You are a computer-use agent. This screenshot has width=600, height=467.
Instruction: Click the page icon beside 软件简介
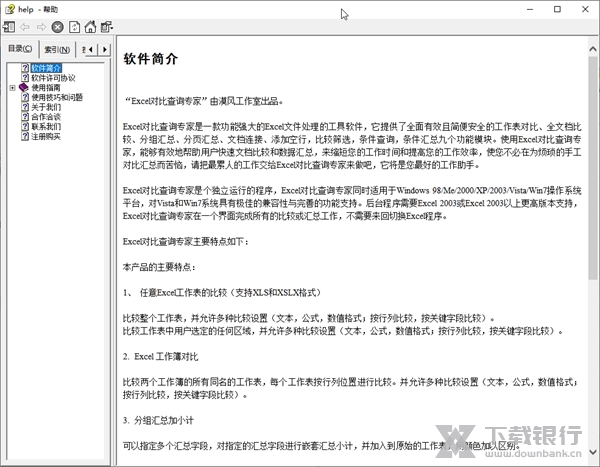click(25, 68)
